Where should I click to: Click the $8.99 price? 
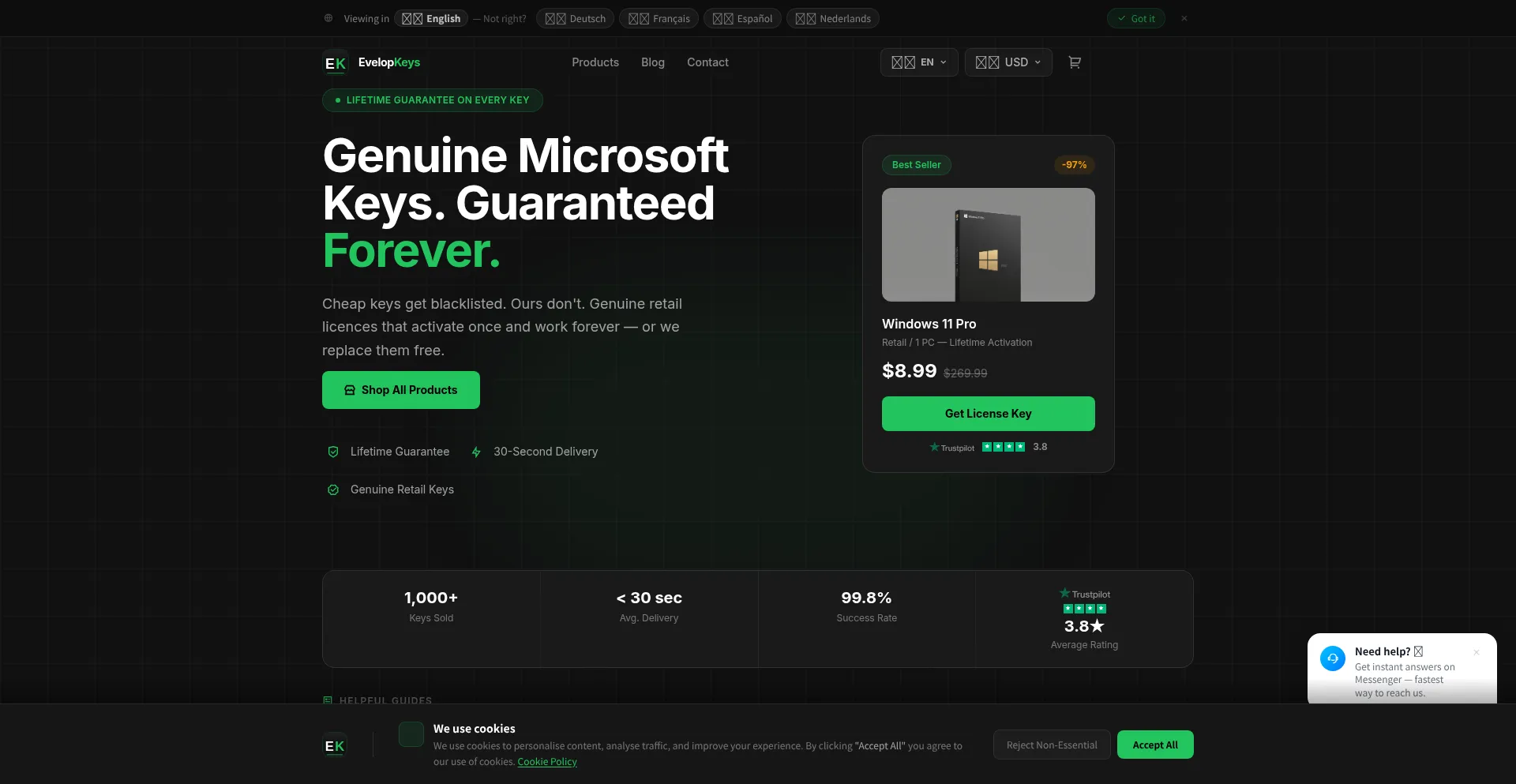(x=910, y=371)
